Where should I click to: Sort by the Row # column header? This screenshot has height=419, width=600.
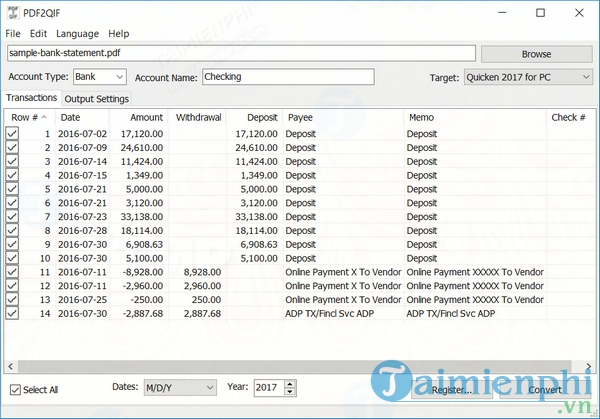pyautogui.click(x=29, y=117)
